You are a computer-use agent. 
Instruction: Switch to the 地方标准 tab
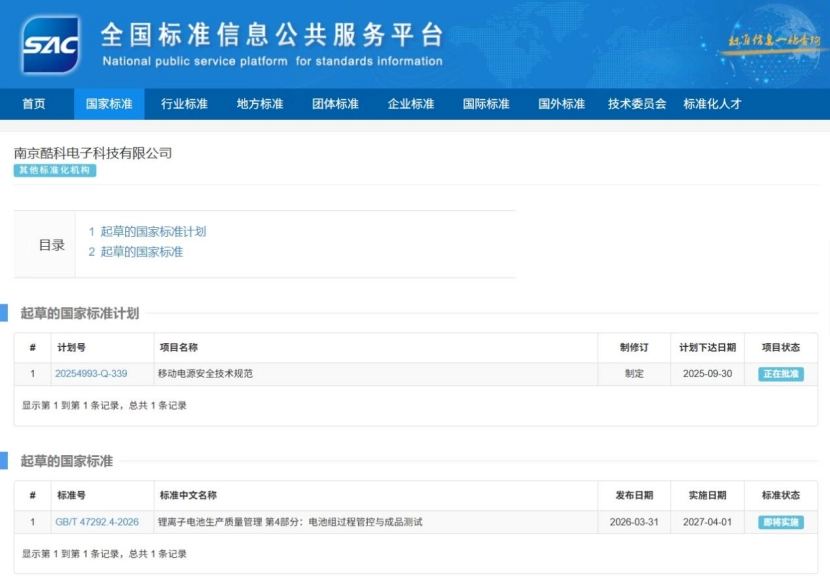(261, 104)
